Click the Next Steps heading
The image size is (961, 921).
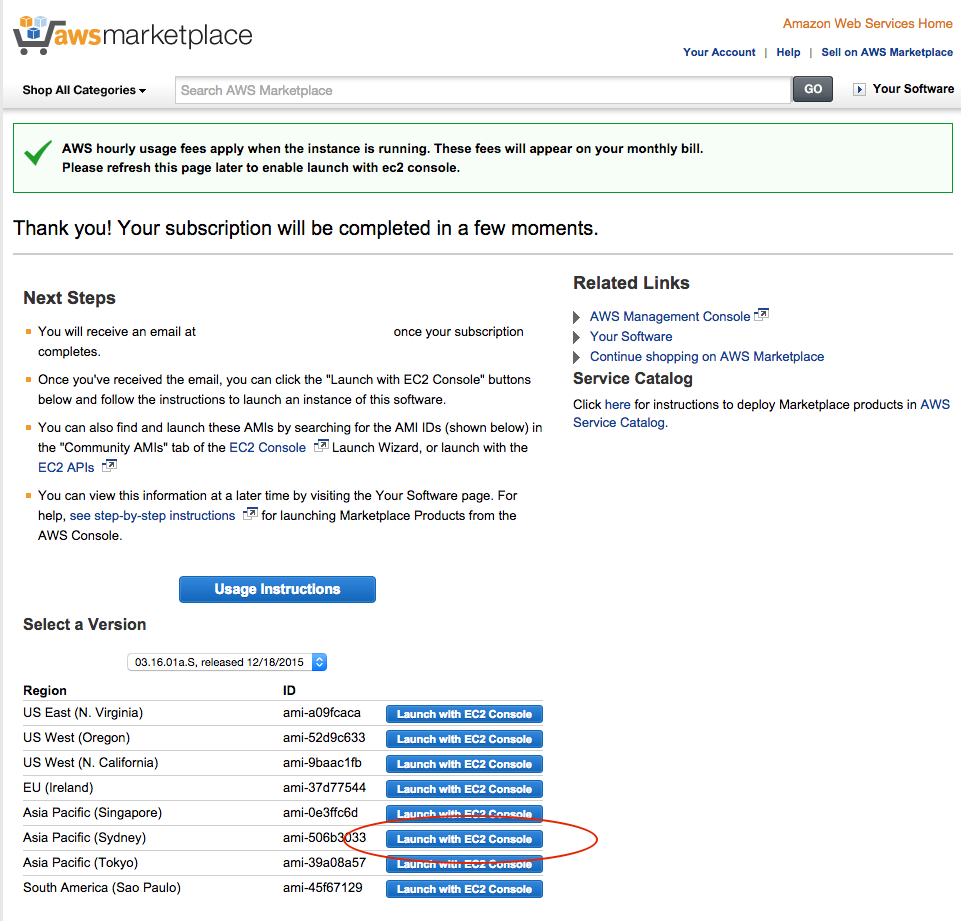point(69,298)
